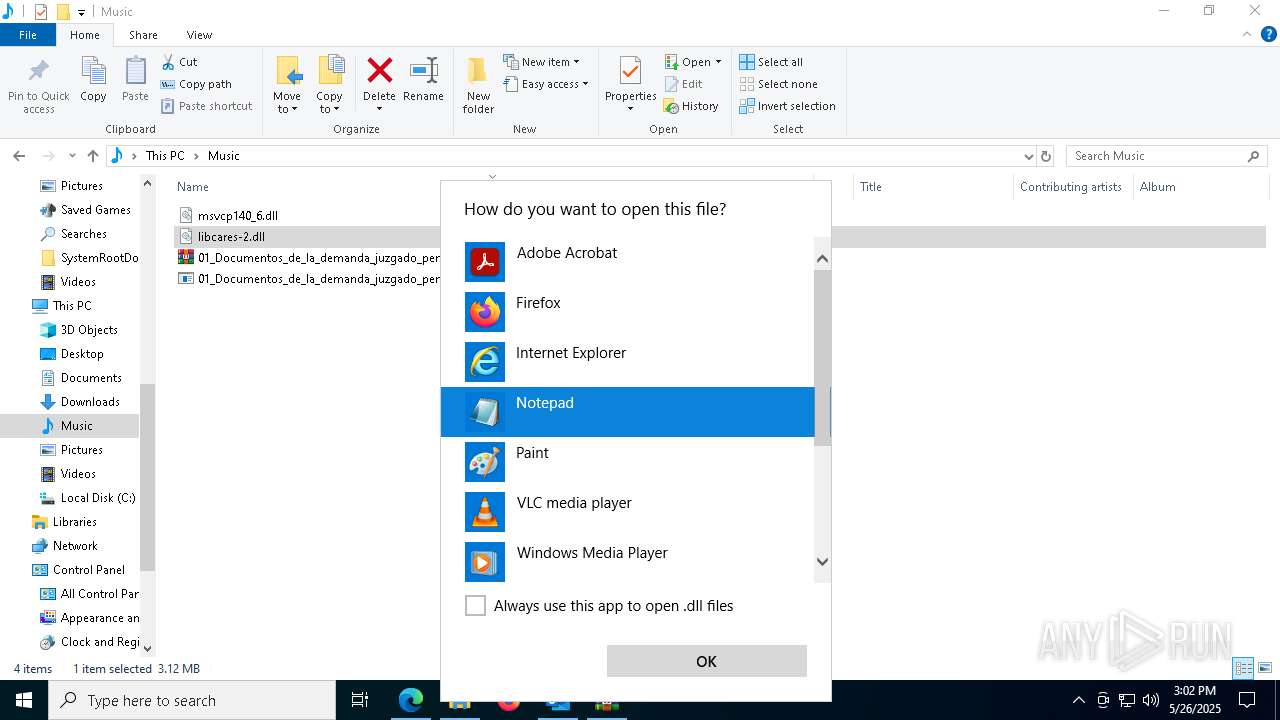Click Select all in ribbon
This screenshot has width=1280, height=720.
771,62
